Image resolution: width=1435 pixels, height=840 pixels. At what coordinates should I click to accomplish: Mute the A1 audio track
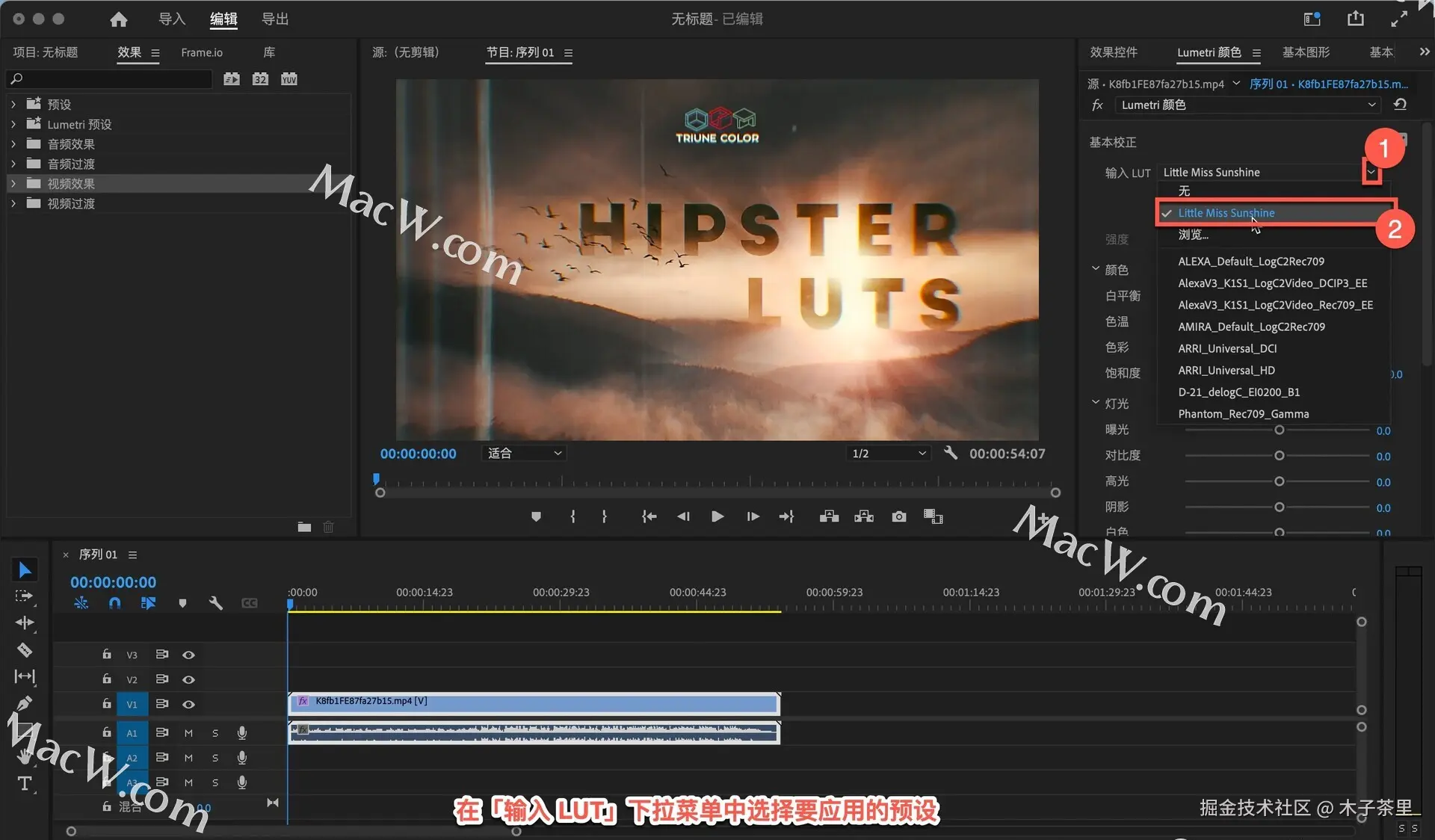click(188, 733)
